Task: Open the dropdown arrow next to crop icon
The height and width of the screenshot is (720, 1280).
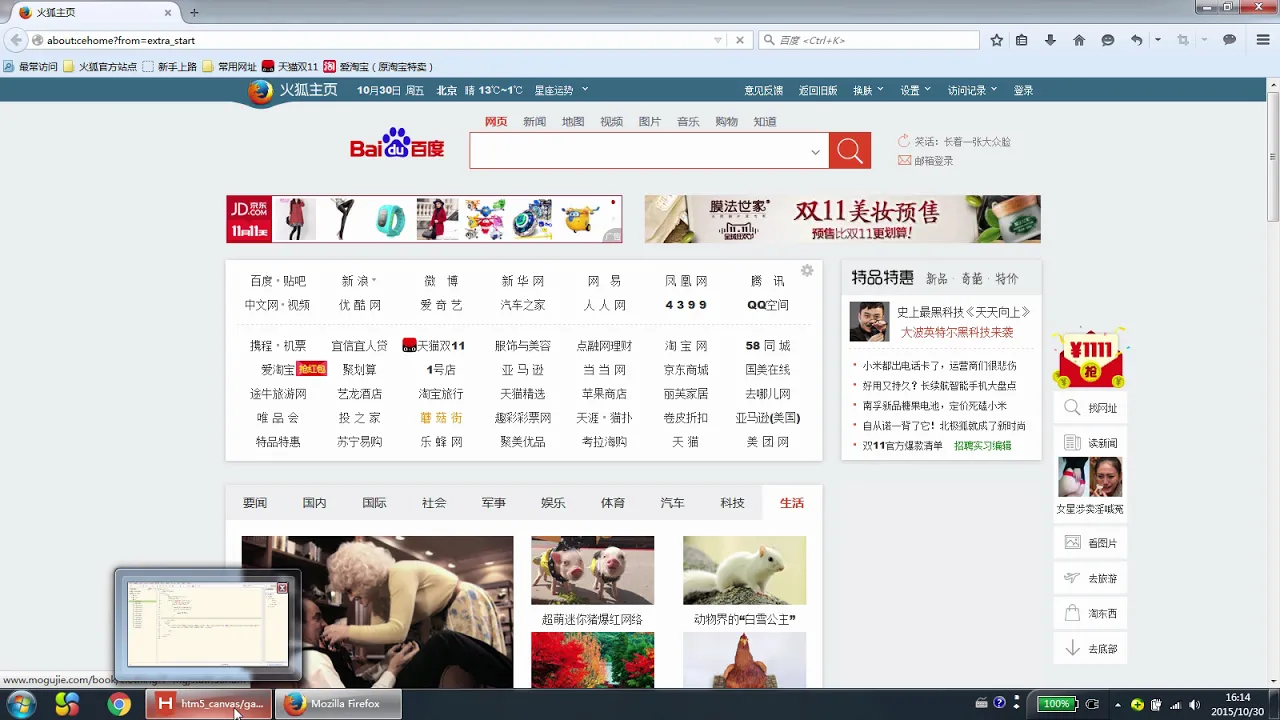Action: (x=1204, y=40)
